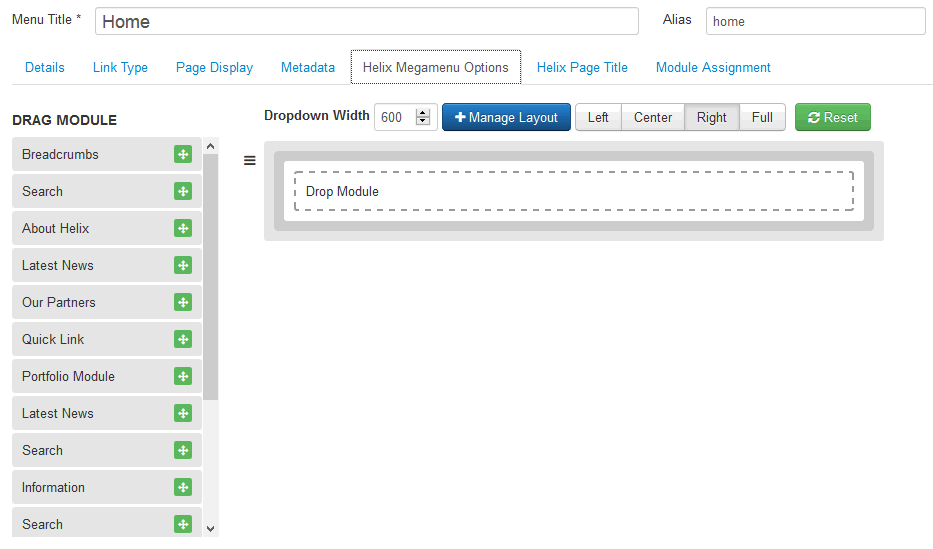Click the move icon beside About Helix
Viewport: 933px width, 549px height.
pyautogui.click(x=182, y=228)
